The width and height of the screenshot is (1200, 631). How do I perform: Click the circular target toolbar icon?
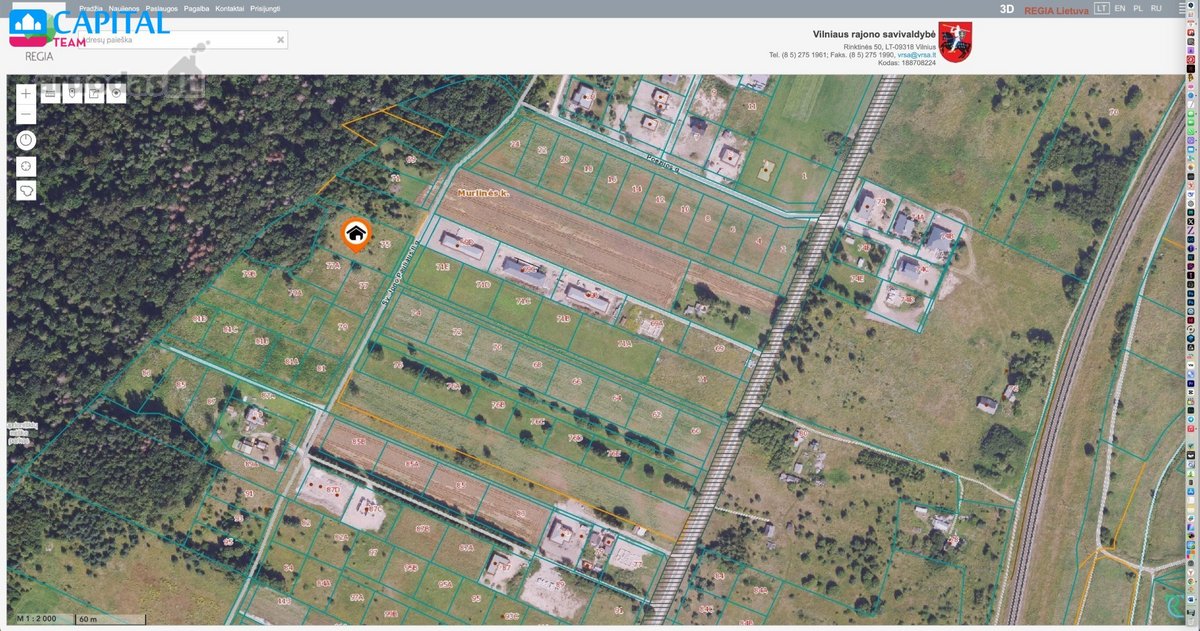click(116, 93)
